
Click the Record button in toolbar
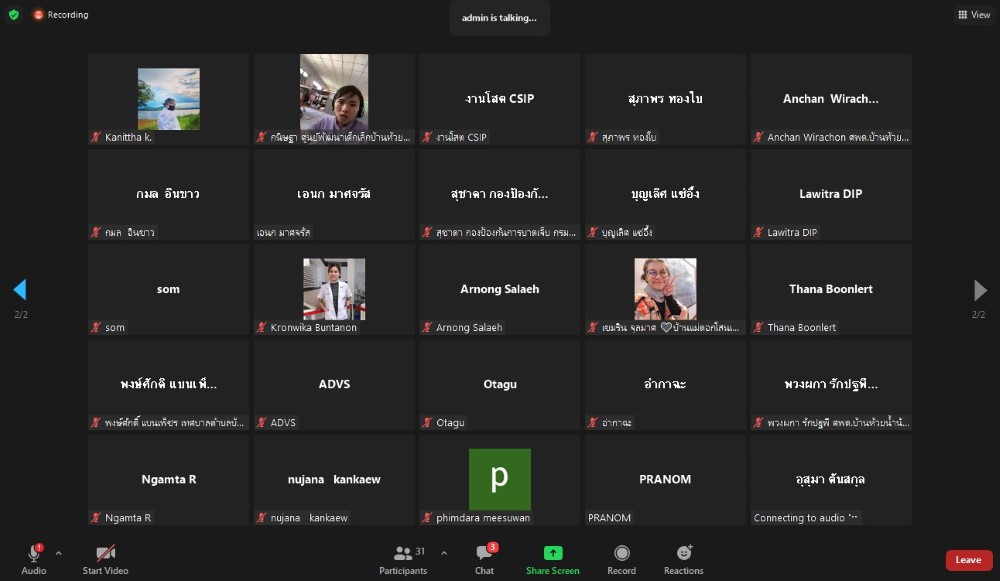[621, 558]
